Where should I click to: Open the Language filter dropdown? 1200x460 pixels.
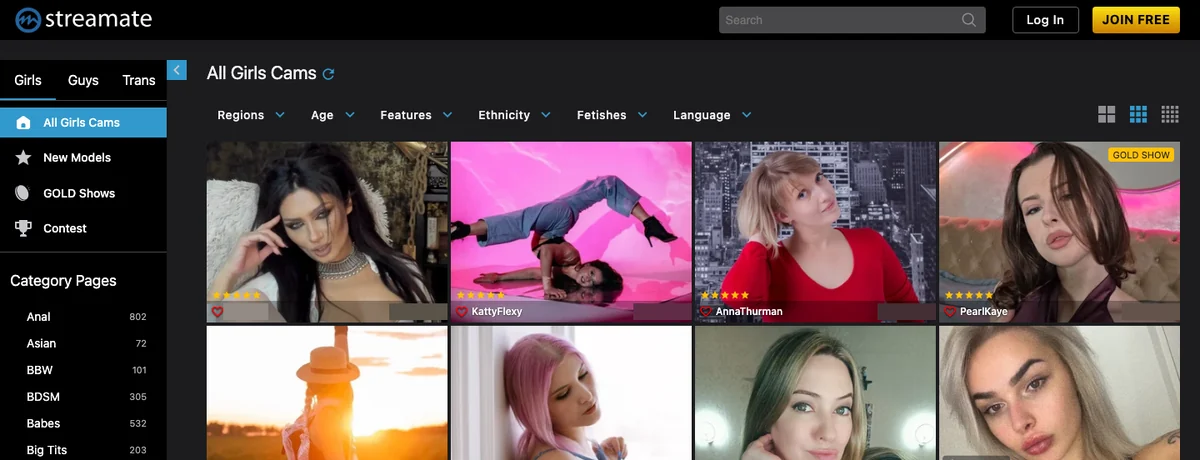tap(712, 115)
